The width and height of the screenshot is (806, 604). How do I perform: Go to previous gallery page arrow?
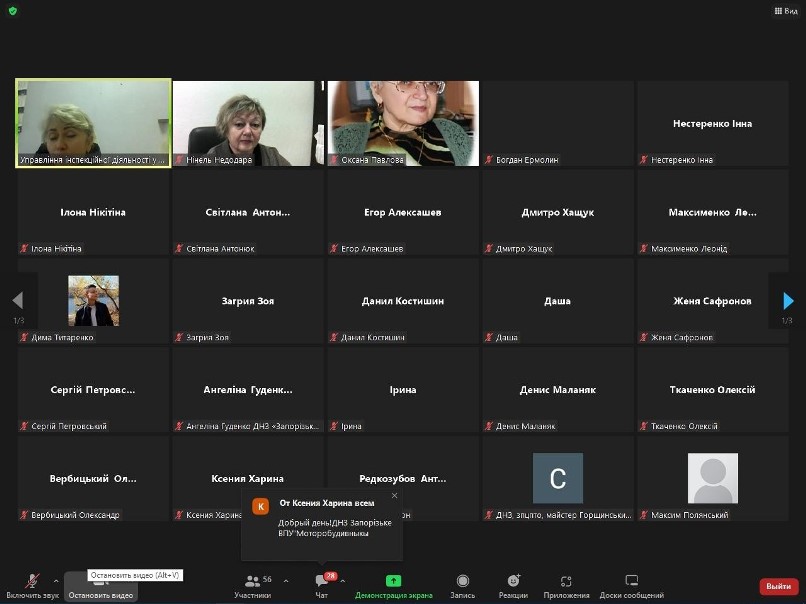pos(18,300)
